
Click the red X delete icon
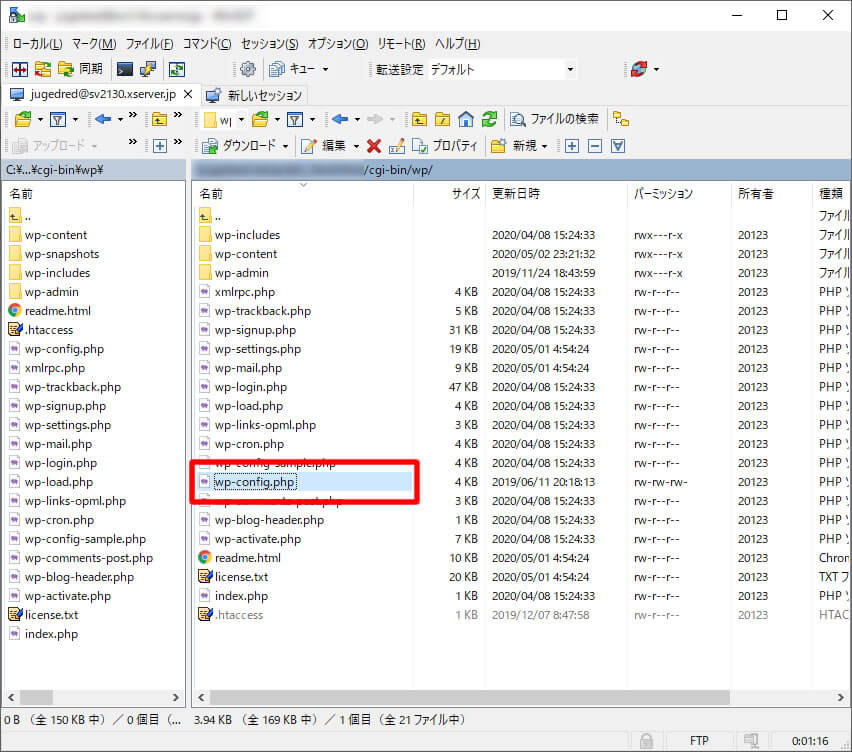(376, 143)
